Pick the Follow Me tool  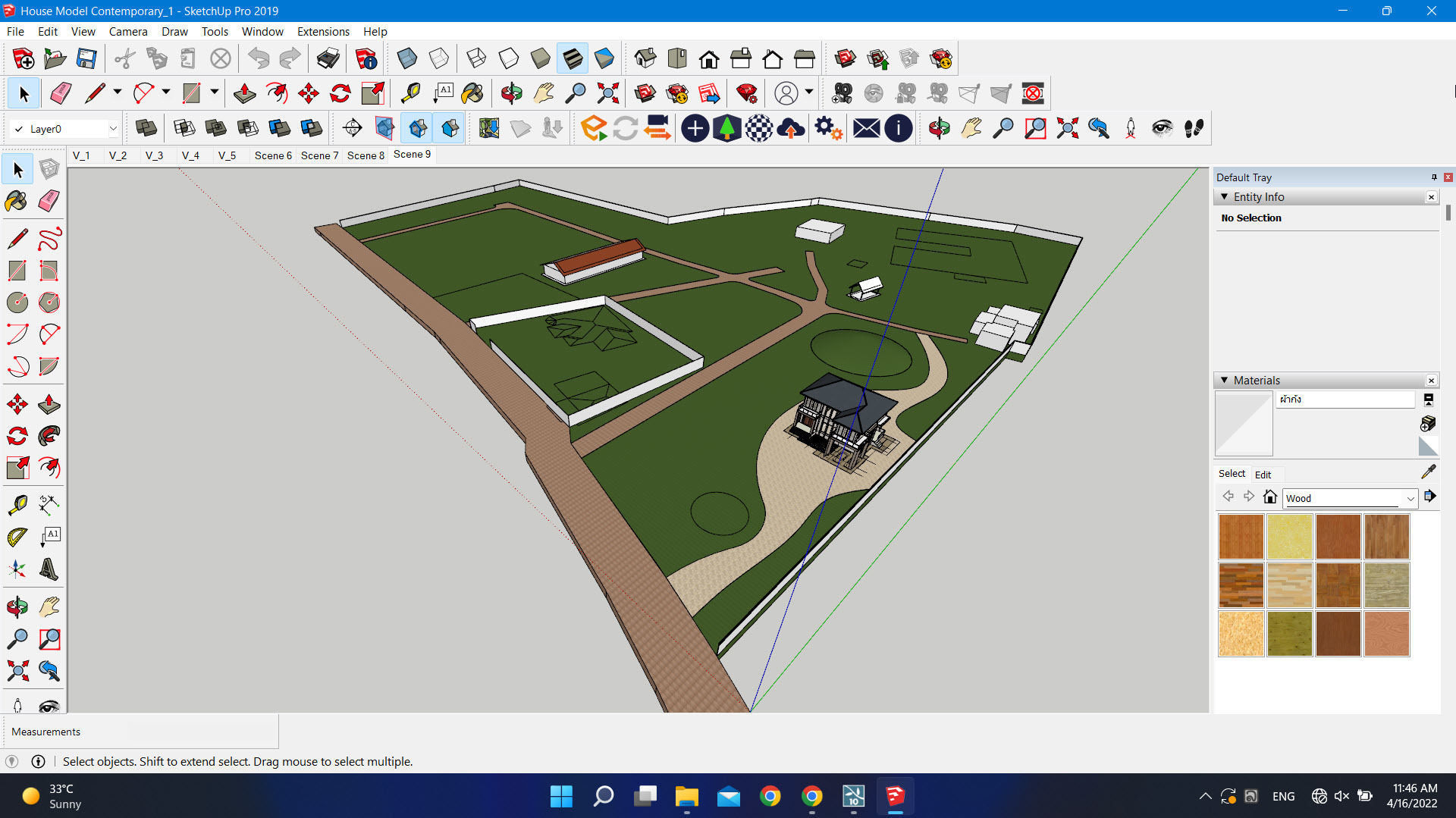49,436
